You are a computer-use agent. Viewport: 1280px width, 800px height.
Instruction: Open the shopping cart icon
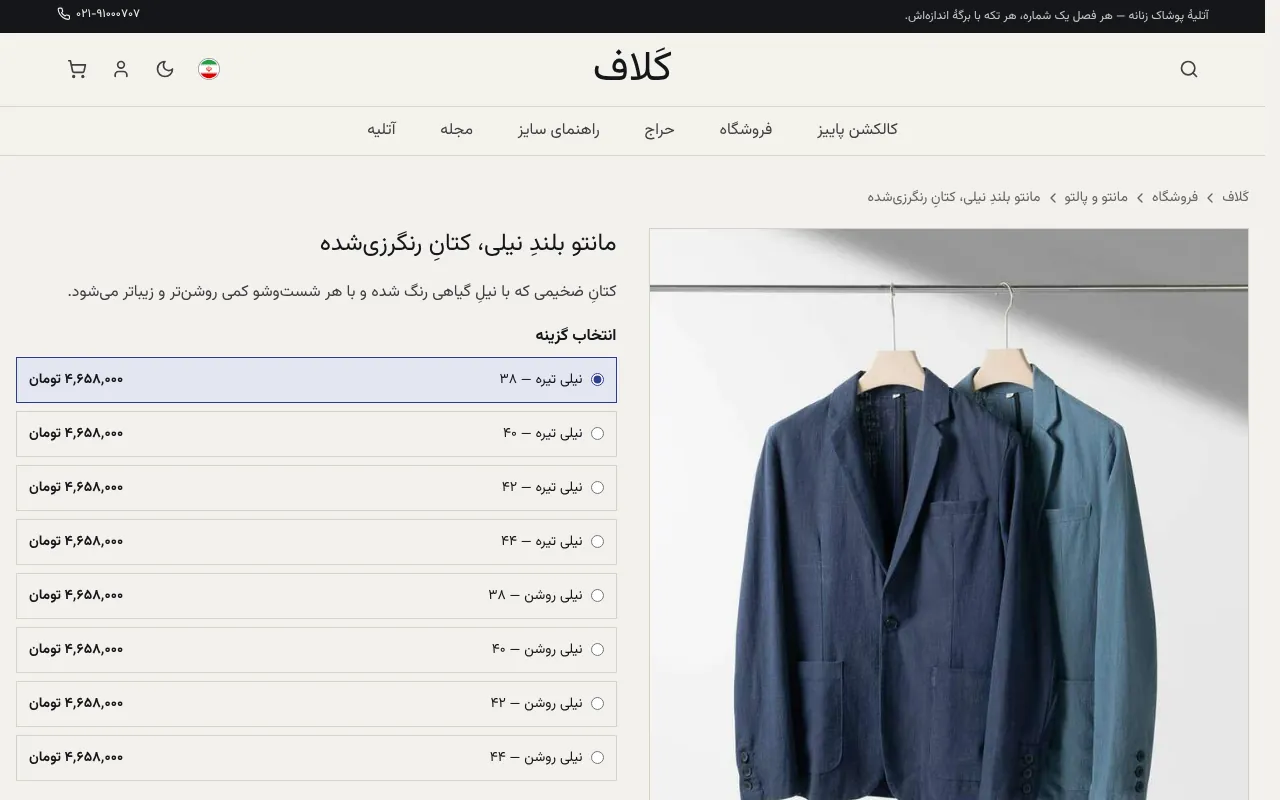[77, 69]
